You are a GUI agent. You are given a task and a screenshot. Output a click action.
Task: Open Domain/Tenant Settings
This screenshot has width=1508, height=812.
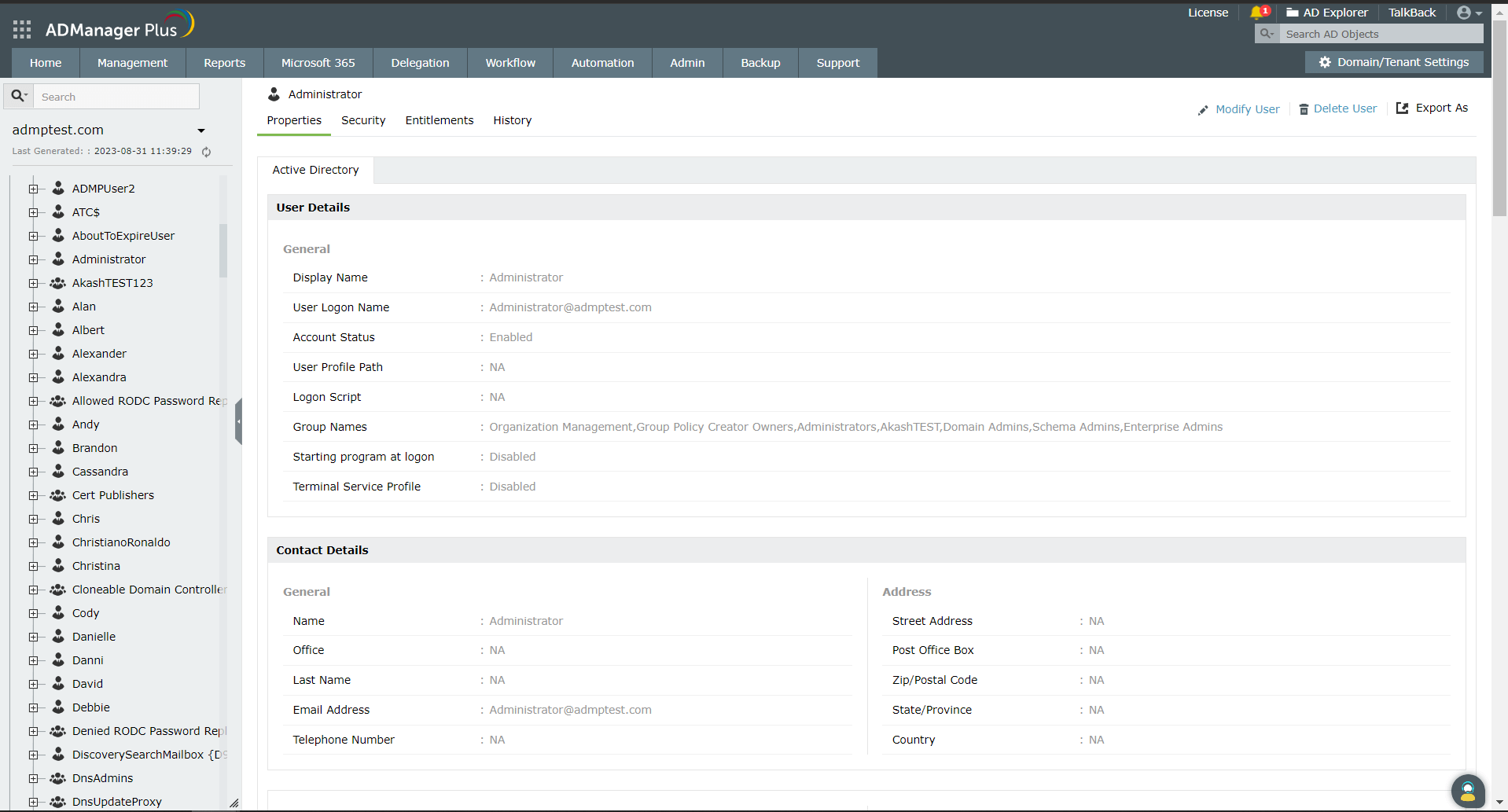click(x=1394, y=62)
